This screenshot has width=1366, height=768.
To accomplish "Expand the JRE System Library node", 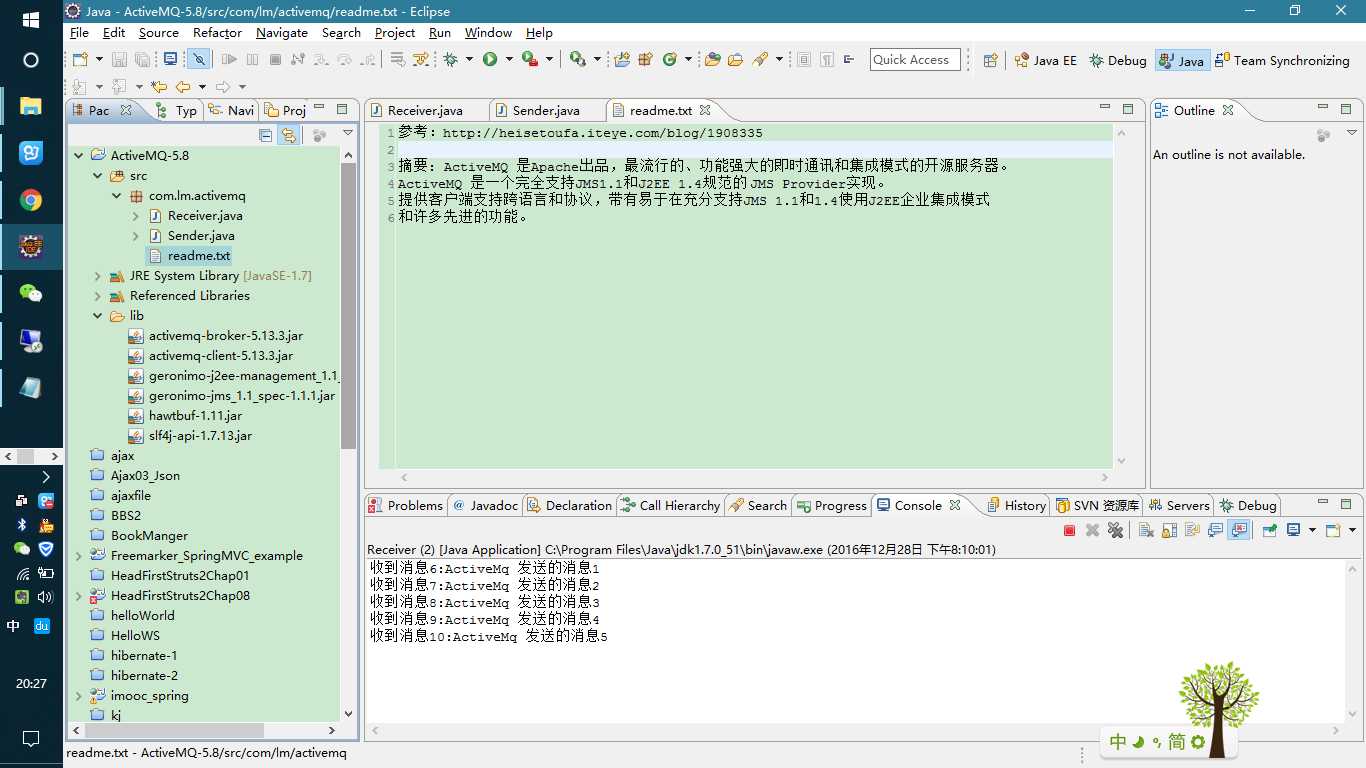I will tap(98, 276).
